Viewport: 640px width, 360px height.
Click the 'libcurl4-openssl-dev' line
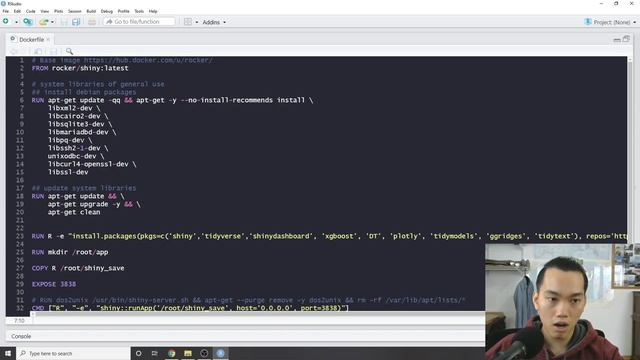coord(92,164)
